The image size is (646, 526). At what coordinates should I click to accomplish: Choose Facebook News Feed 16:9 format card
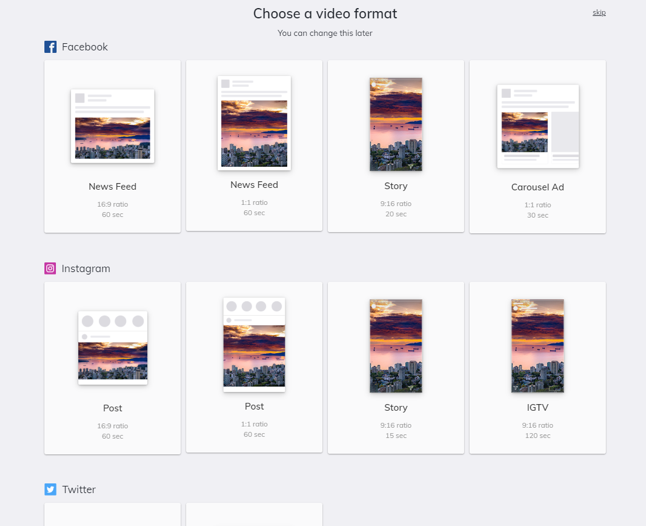112,146
